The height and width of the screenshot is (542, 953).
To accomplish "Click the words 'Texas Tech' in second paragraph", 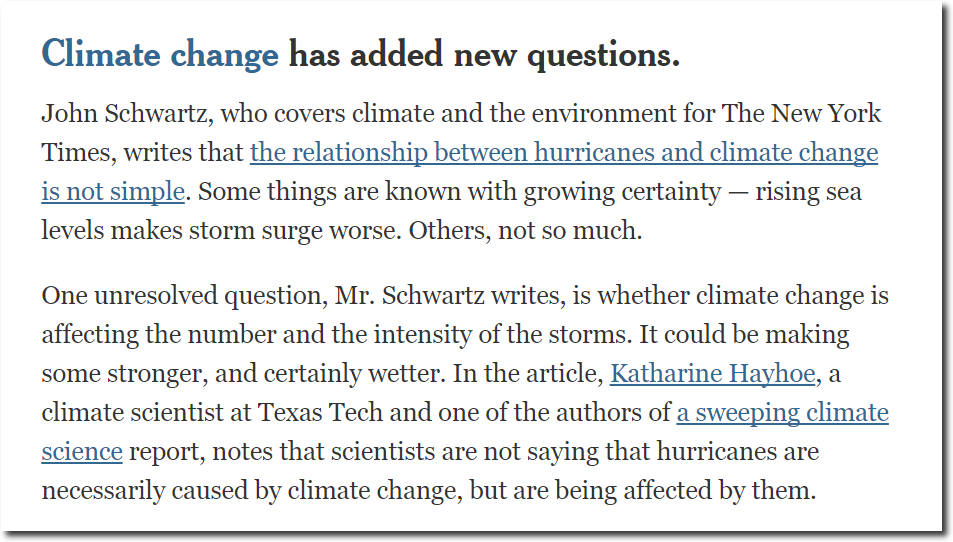I will [320, 413].
